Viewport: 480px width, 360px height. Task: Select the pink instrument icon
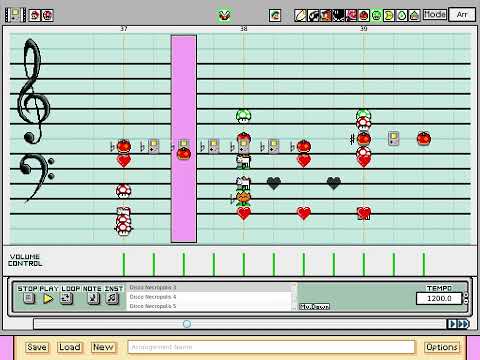[x=351, y=15]
